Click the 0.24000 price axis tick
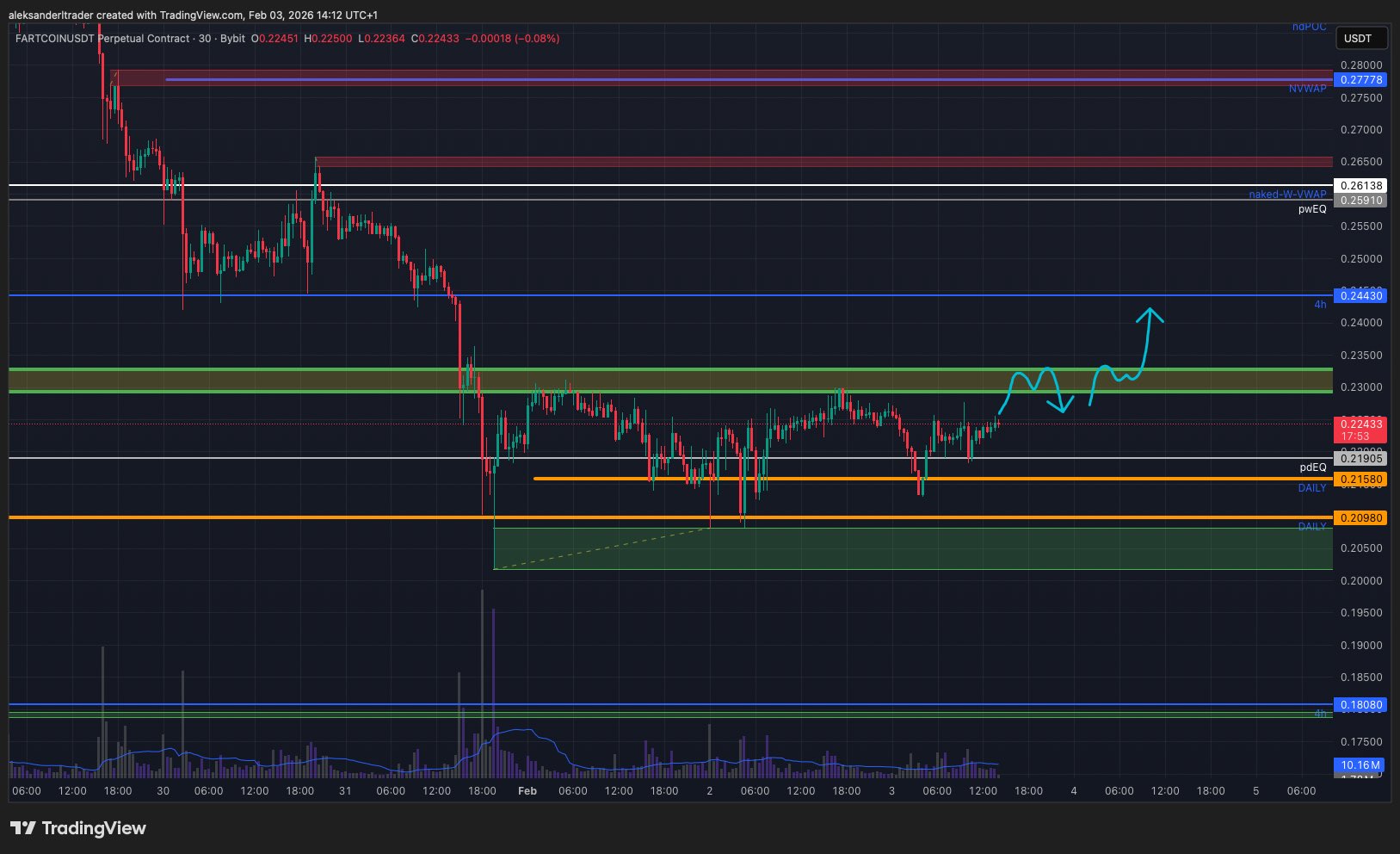Screen dimensions: 1400x854 (x=1361, y=323)
